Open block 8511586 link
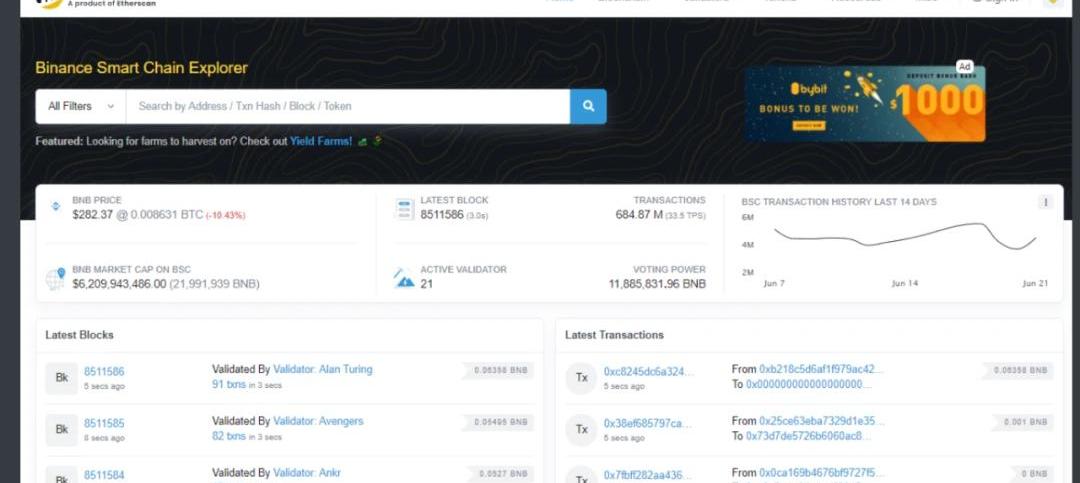The width and height of the screenshot is (1080, 483). (104, 371)
